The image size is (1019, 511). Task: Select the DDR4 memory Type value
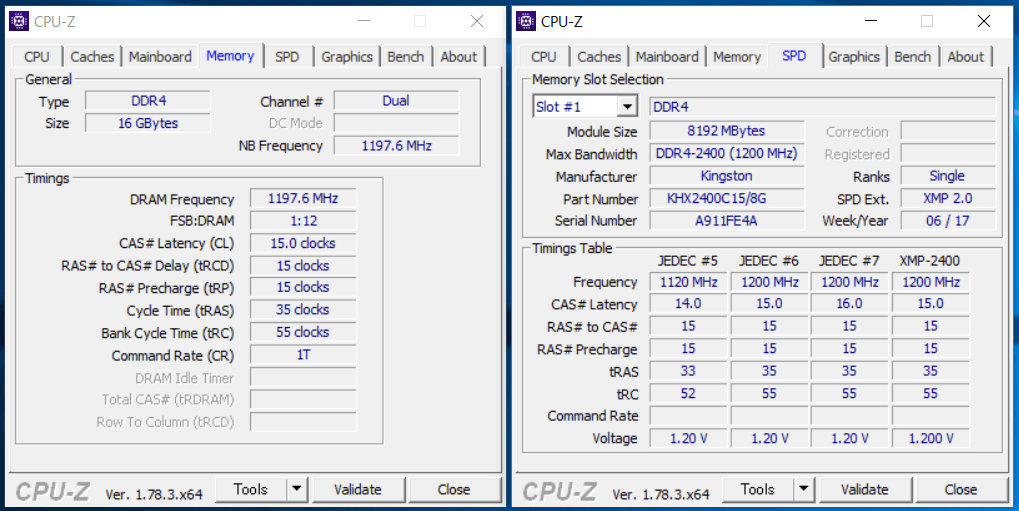pyautogui.click(x=148, y=101)
